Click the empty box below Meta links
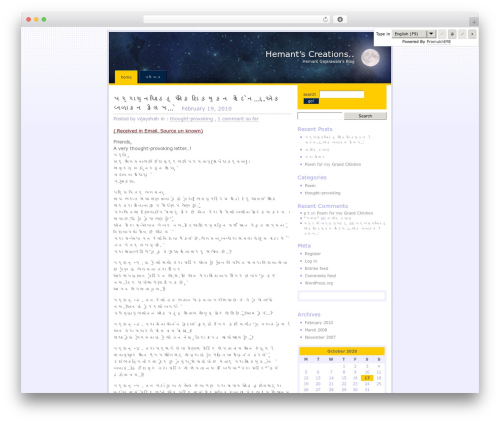Viewport: 500px width, 423px height. [x=342, y=296]
